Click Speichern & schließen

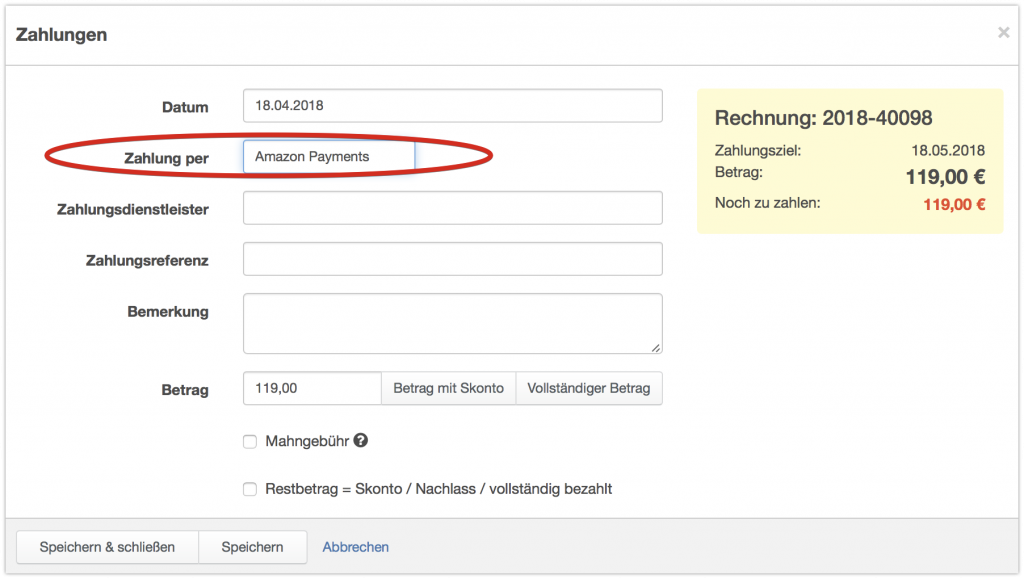pos(107,547)
